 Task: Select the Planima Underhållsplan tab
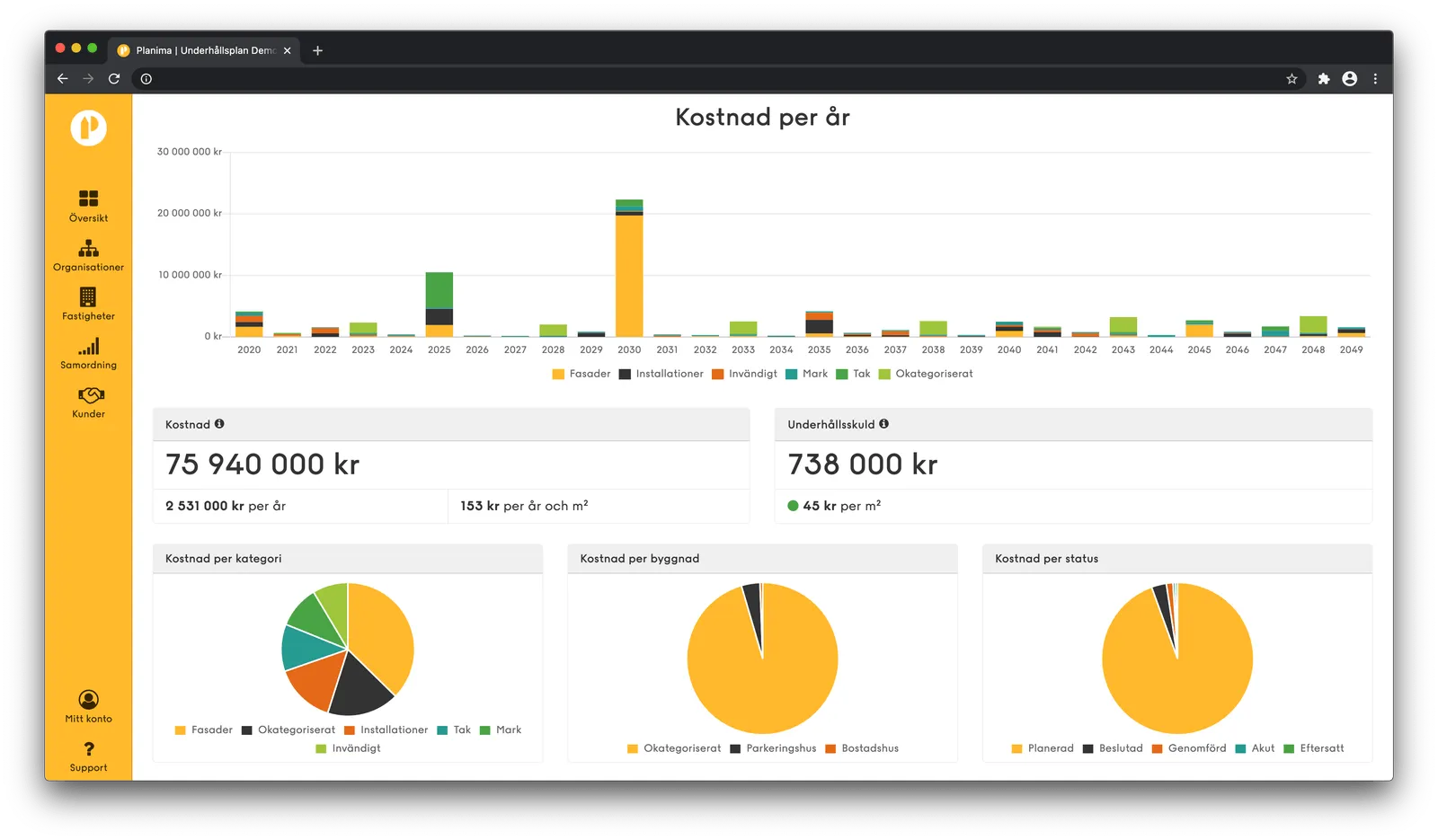pos(205,50)
